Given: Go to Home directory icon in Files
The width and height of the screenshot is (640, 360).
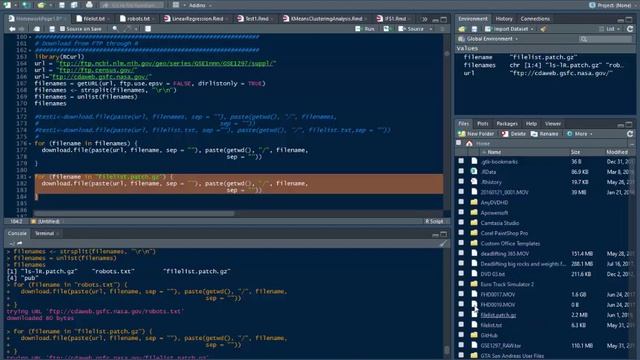Looking at the screenshot, I should (469, 144).
